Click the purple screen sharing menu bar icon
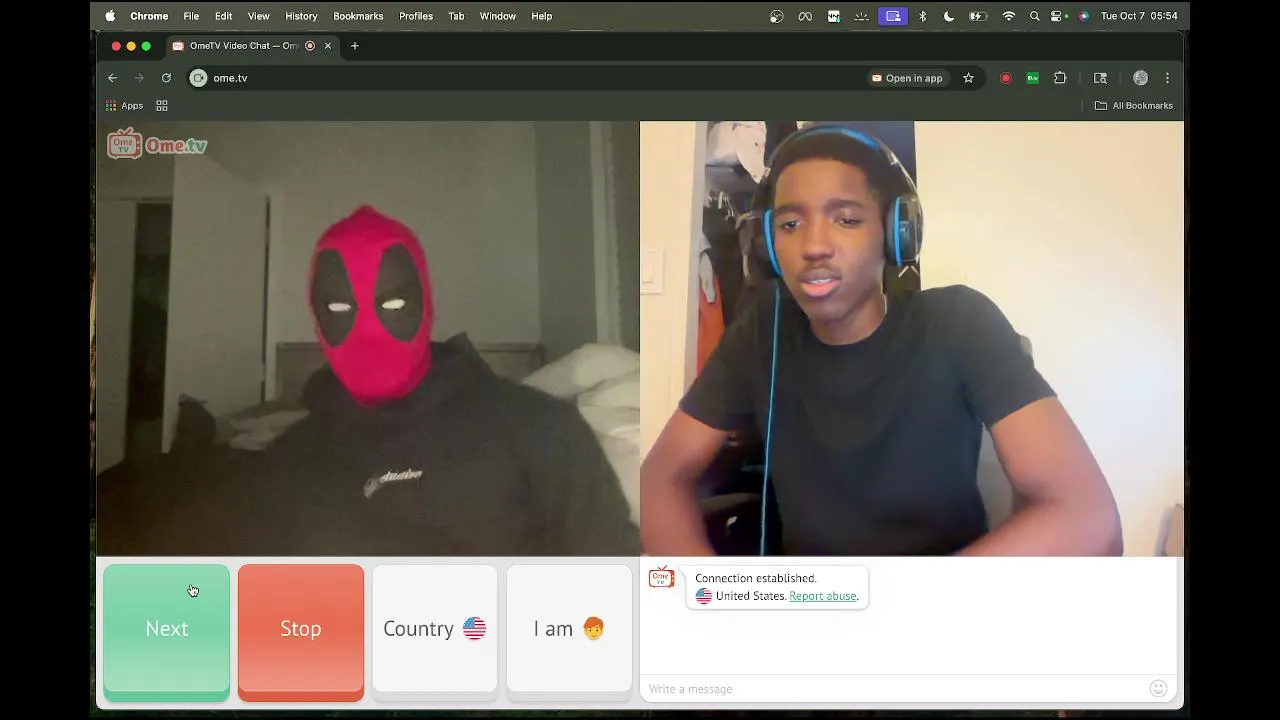 coord(893,16)
